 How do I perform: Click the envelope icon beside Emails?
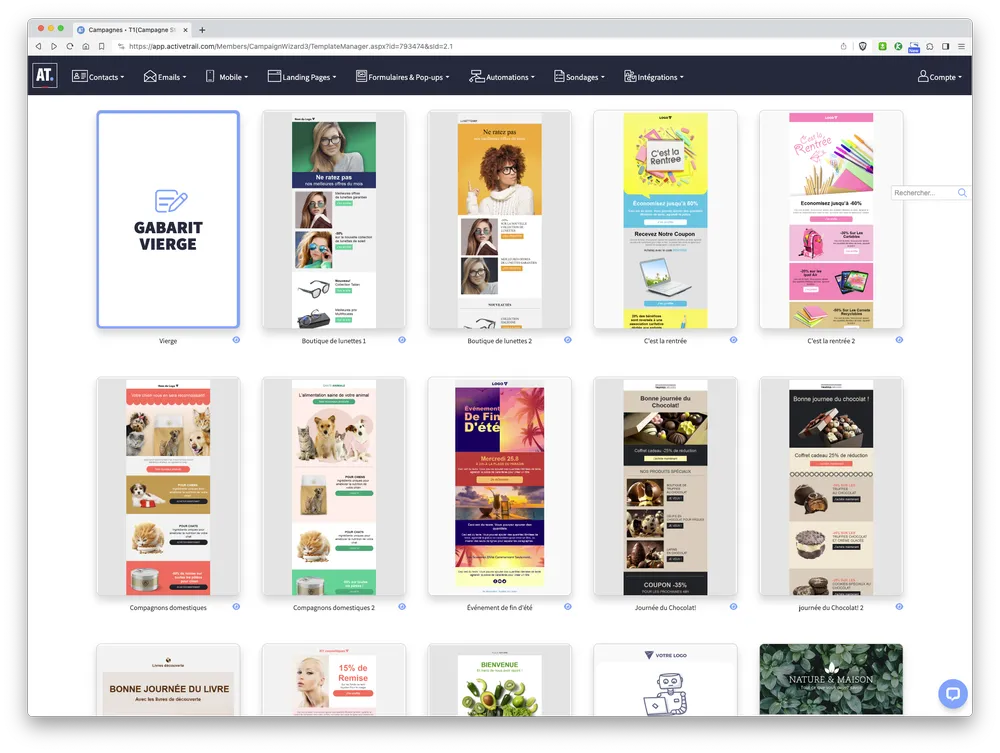149,76
